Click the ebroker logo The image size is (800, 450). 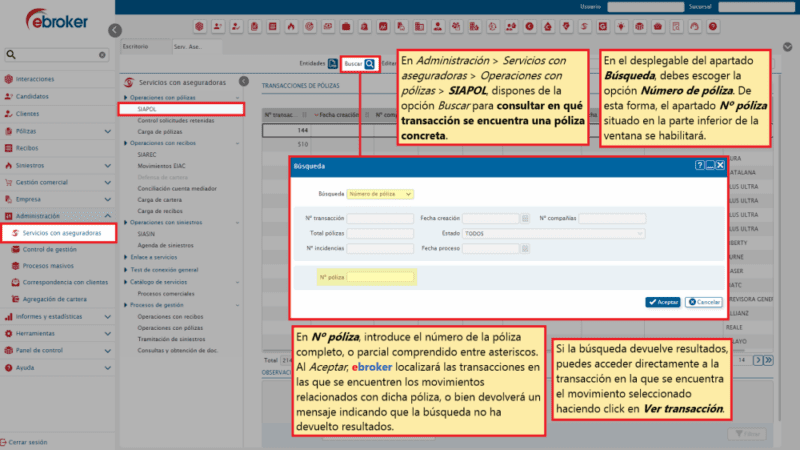pyautogui.click(x=57, y=20)
